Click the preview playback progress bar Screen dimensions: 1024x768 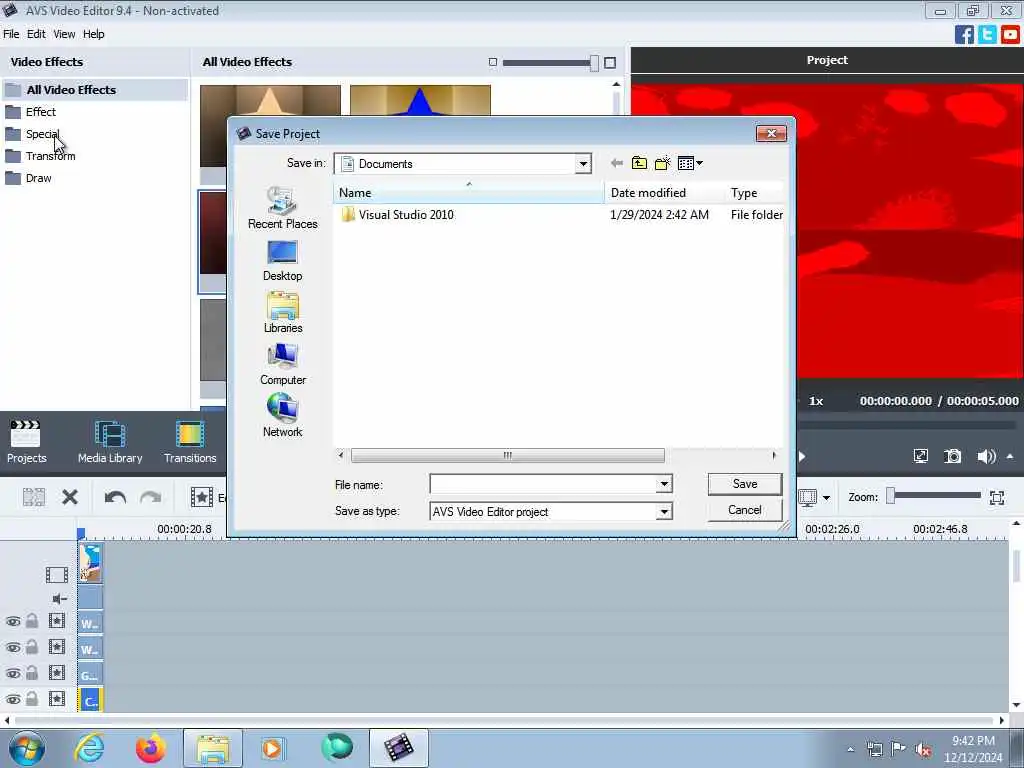(908, 425)
